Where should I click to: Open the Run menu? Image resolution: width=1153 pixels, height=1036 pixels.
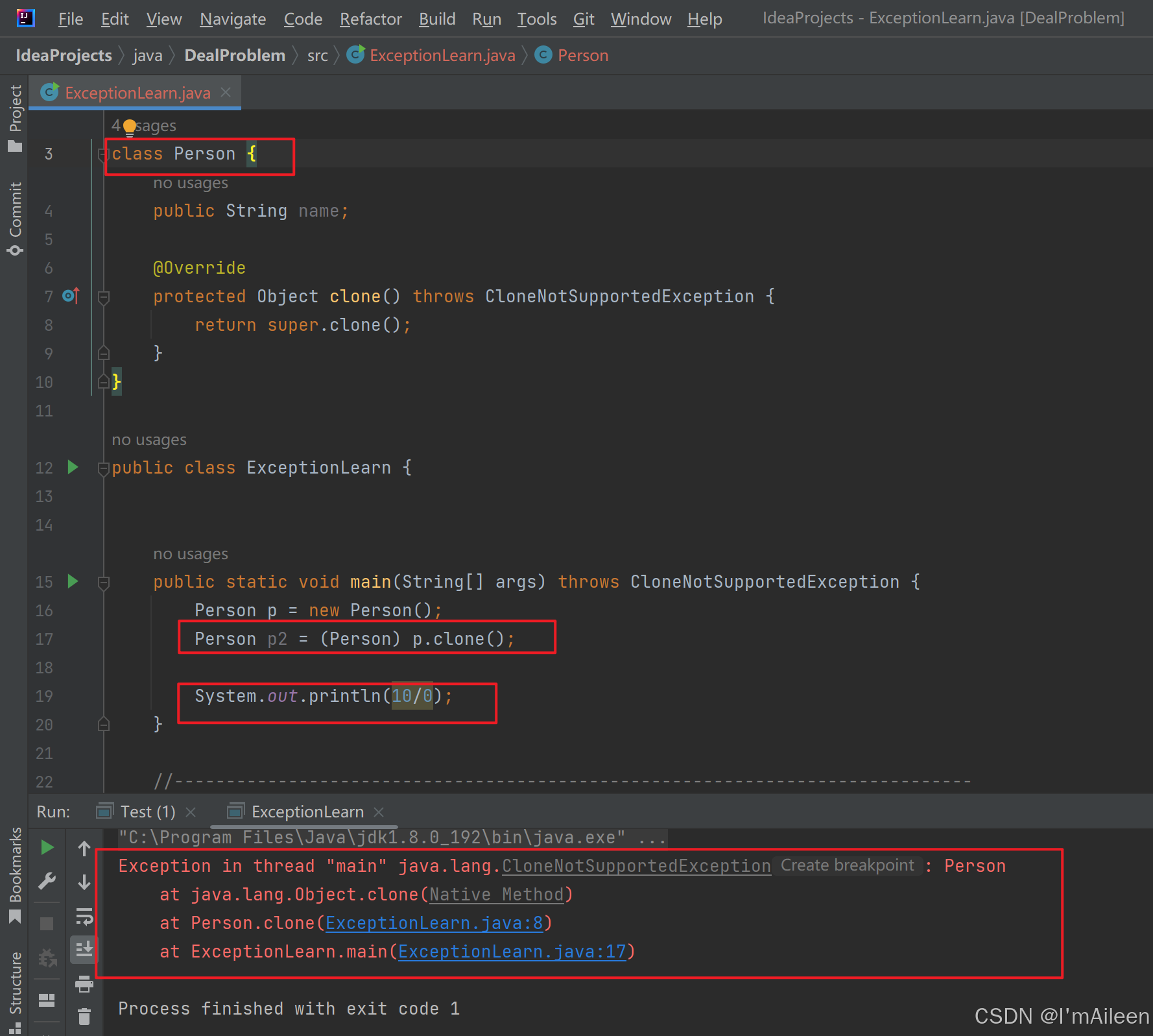487,19
